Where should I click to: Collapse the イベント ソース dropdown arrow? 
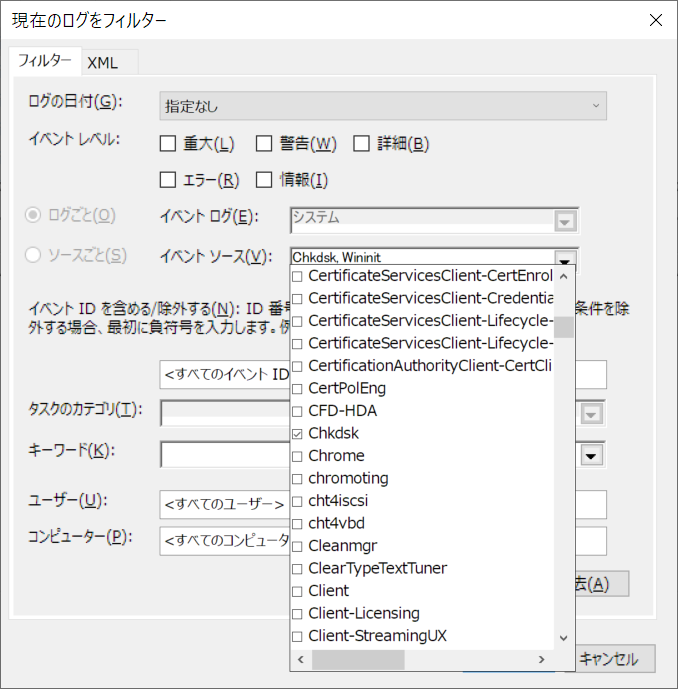[x=565, y=259]
